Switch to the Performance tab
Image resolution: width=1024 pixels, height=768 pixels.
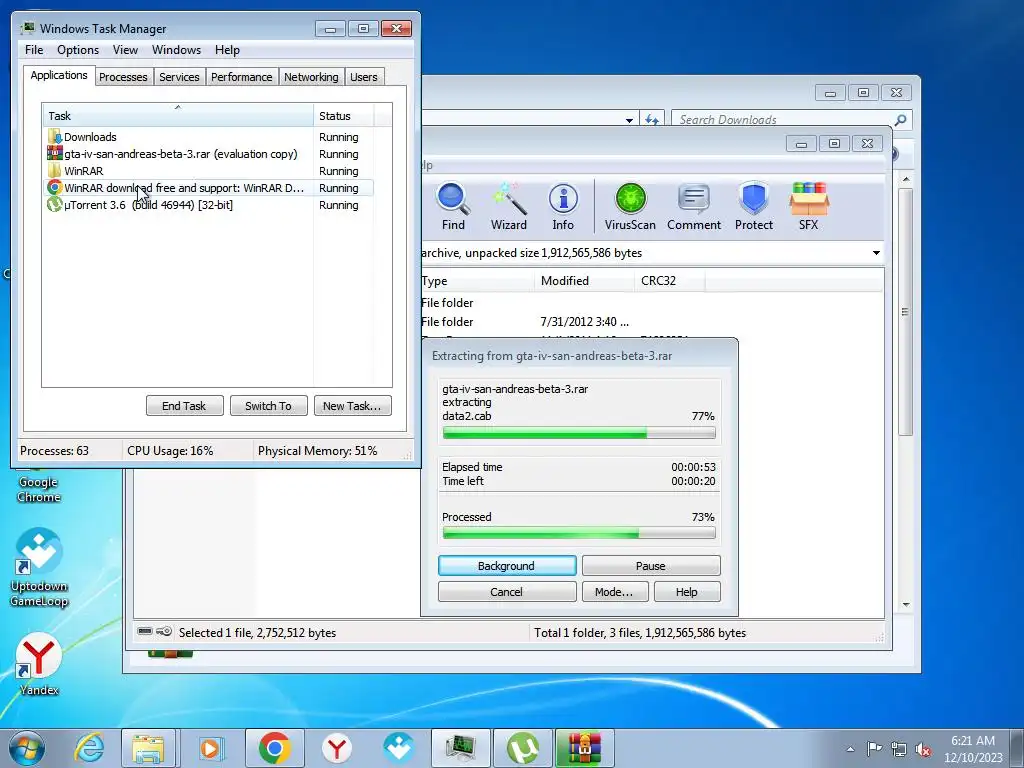click(x=241, y=77)
